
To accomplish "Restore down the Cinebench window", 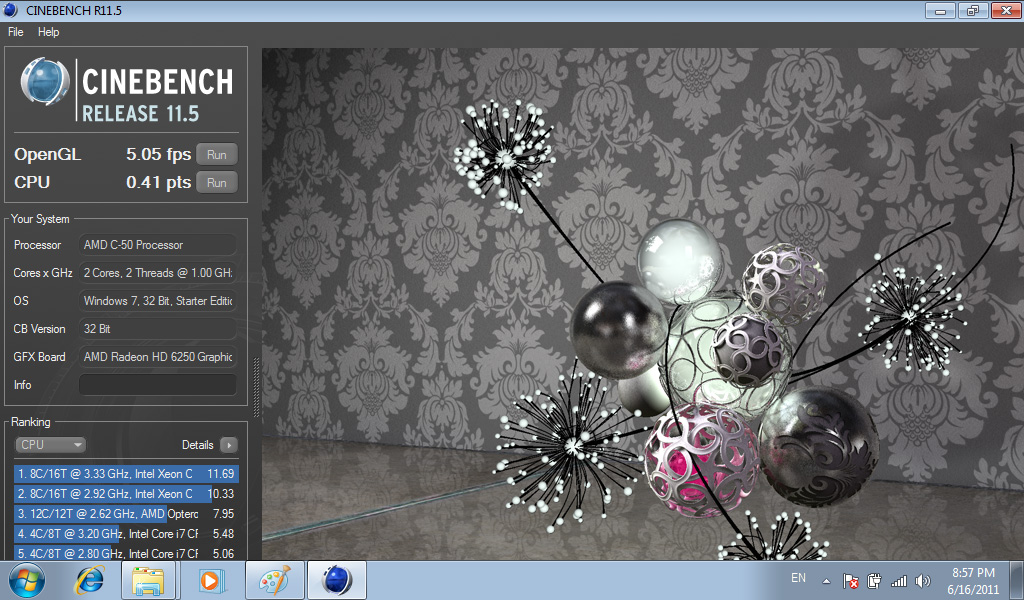I will [x=973, y=10].
